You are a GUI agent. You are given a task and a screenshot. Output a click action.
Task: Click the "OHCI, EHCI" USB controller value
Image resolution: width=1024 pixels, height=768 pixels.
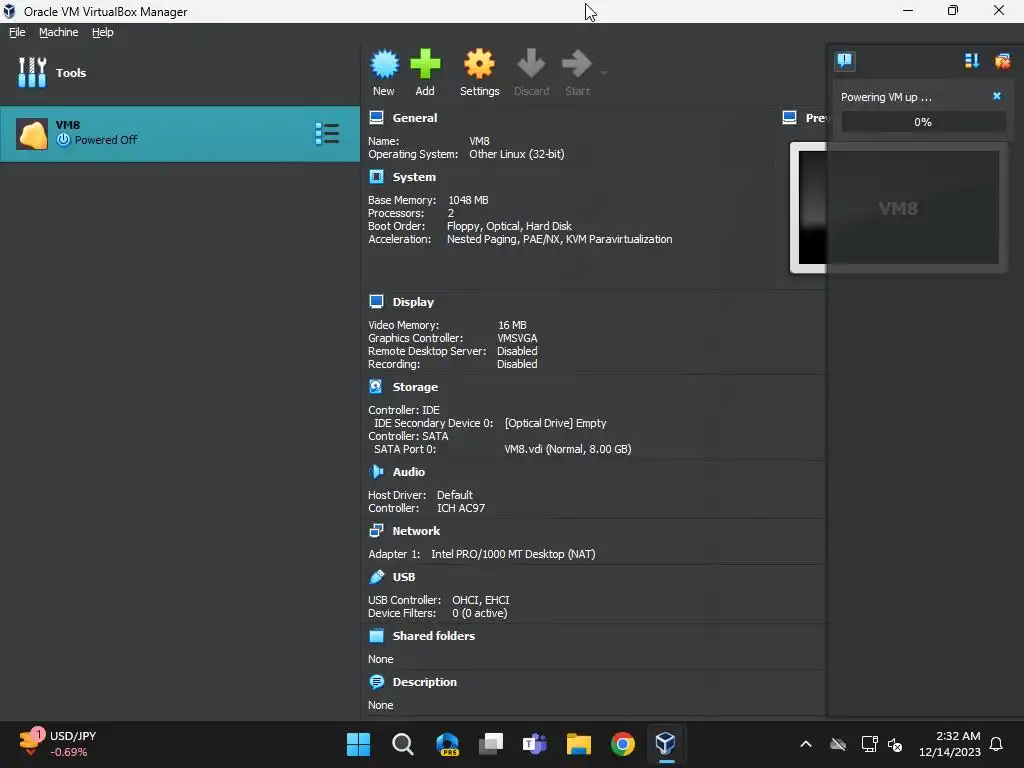click(x=481, y=600)
